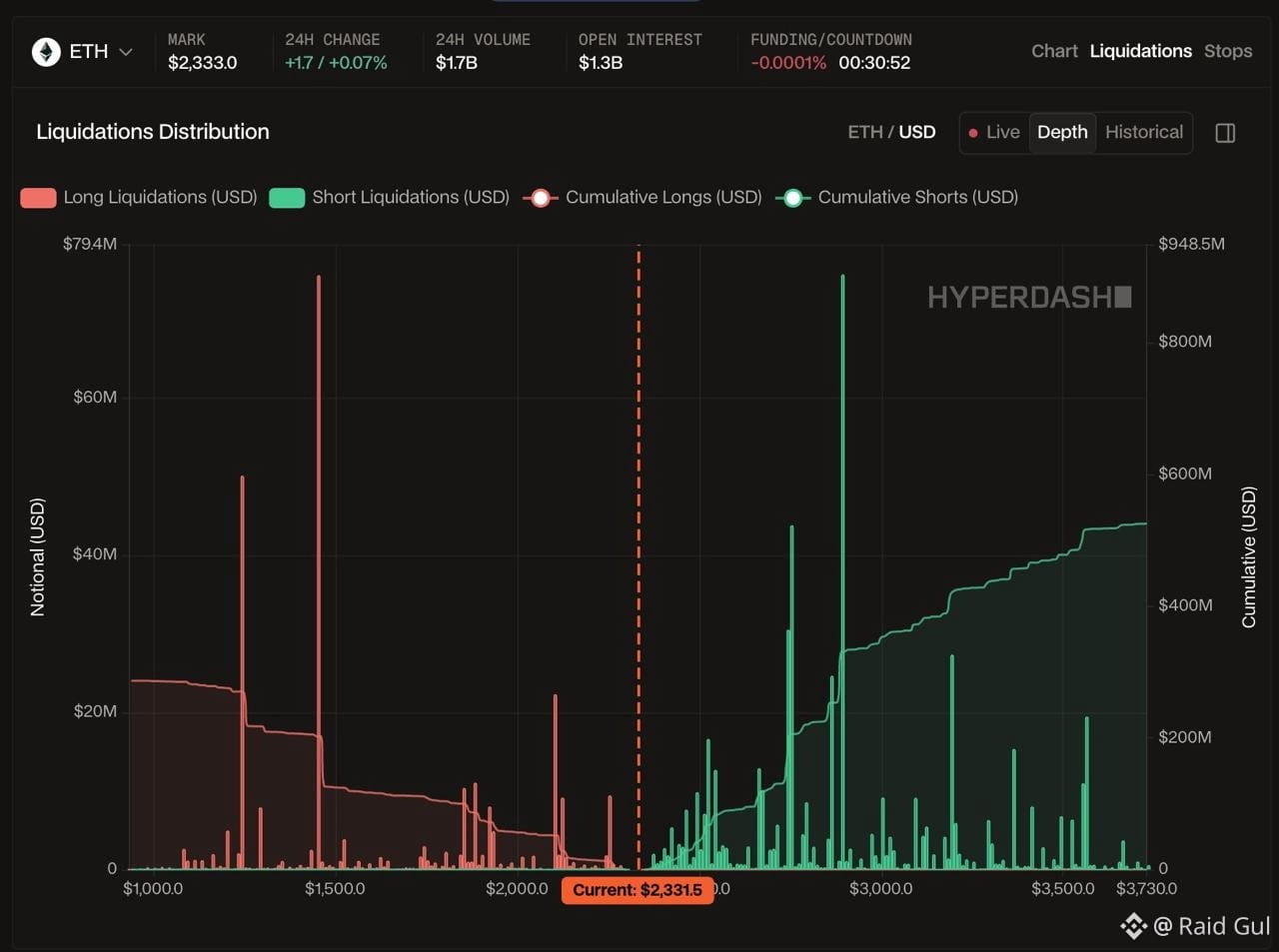Click the Cumulative Shorts line marker icon
Screen dimensions: 1279x952
793,198
